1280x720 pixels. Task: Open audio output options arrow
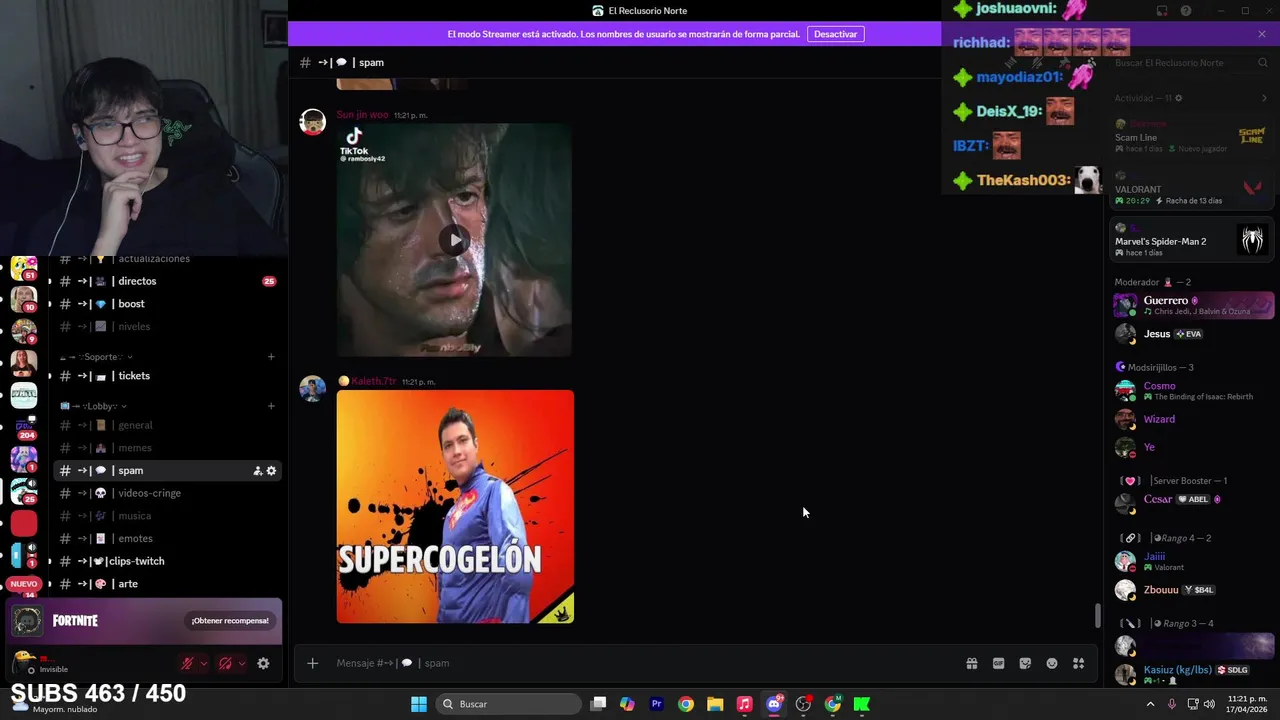coord(241,663)
